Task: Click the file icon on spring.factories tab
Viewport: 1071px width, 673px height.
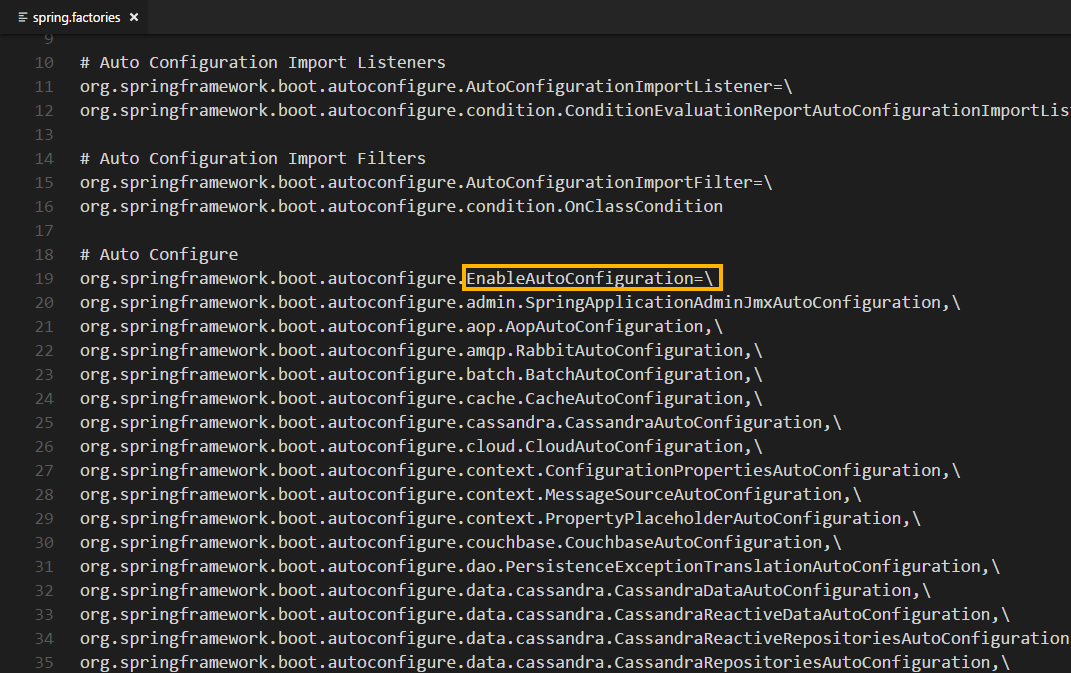Action: pyautogui.click(x=23, y=18)
